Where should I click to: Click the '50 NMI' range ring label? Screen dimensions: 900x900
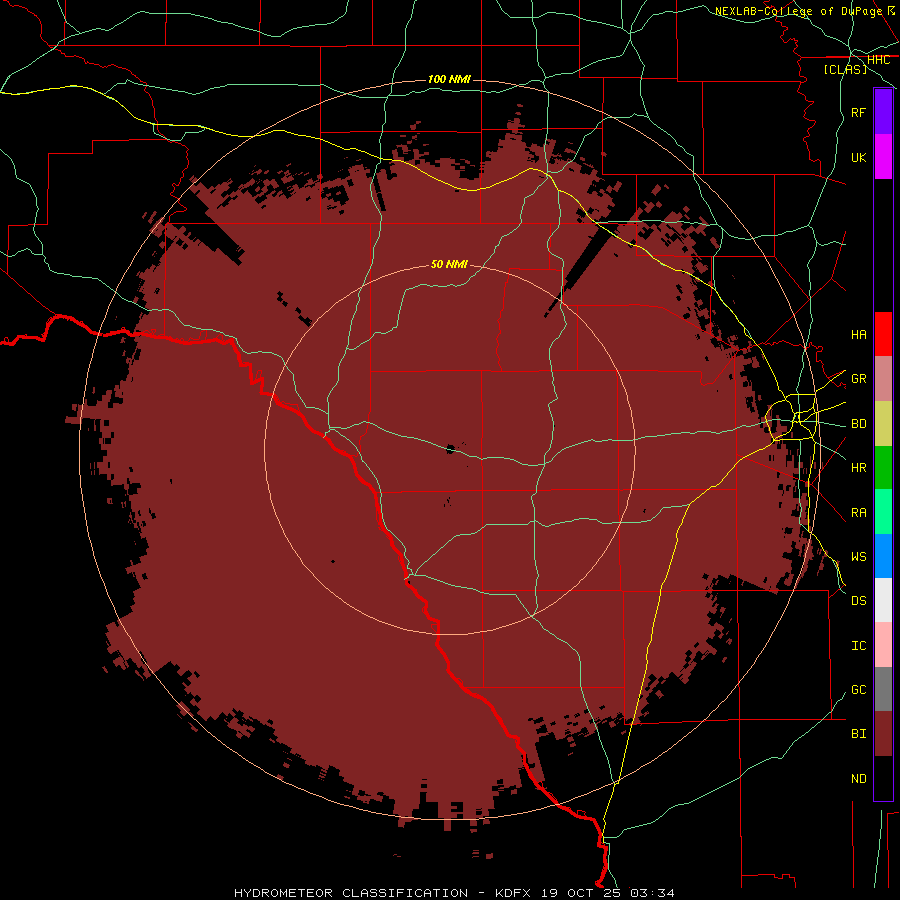coord(449,264)
